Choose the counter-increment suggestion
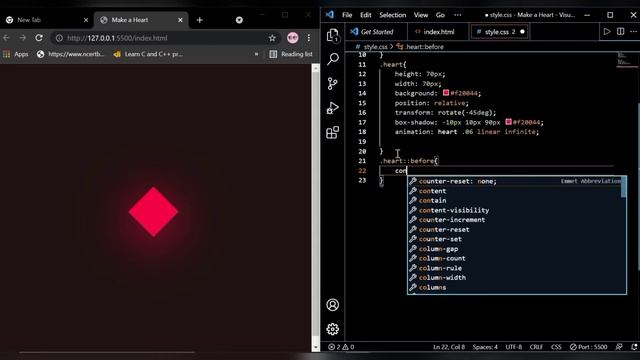 [x=516, y=220]
